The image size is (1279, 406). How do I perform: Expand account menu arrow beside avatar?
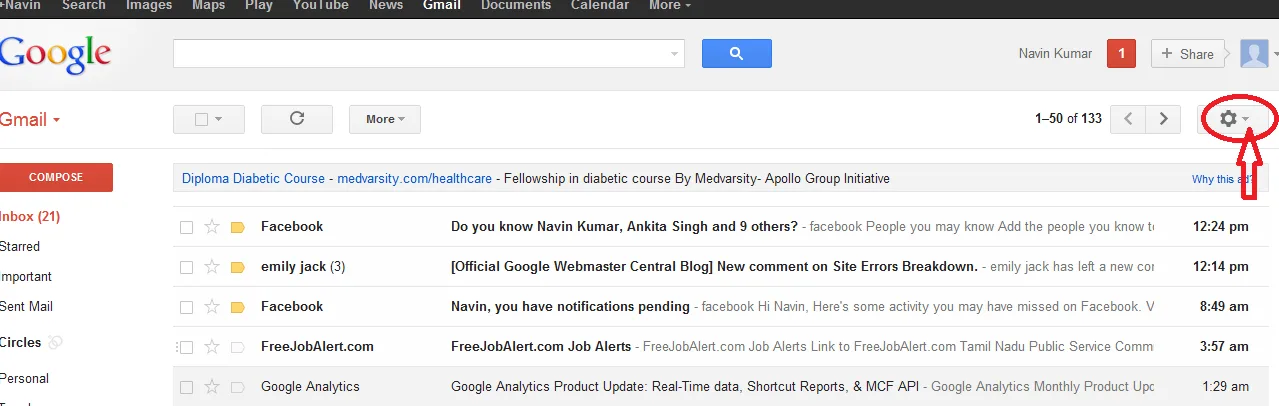pyautogui.click(x=1275, y=55)
